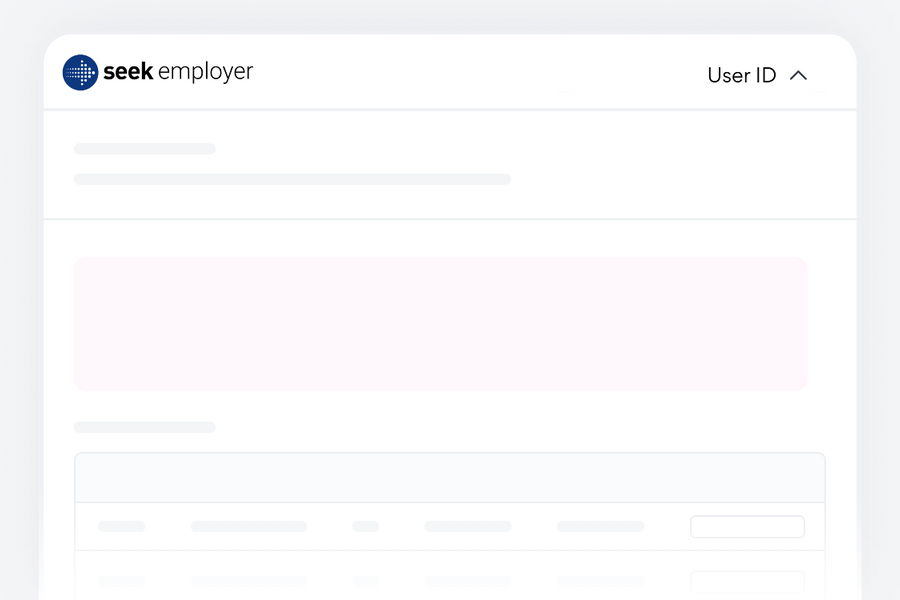This screenshot has height=600, width=900.
Task: Open the User ID account menu
Action: [741, 75]
